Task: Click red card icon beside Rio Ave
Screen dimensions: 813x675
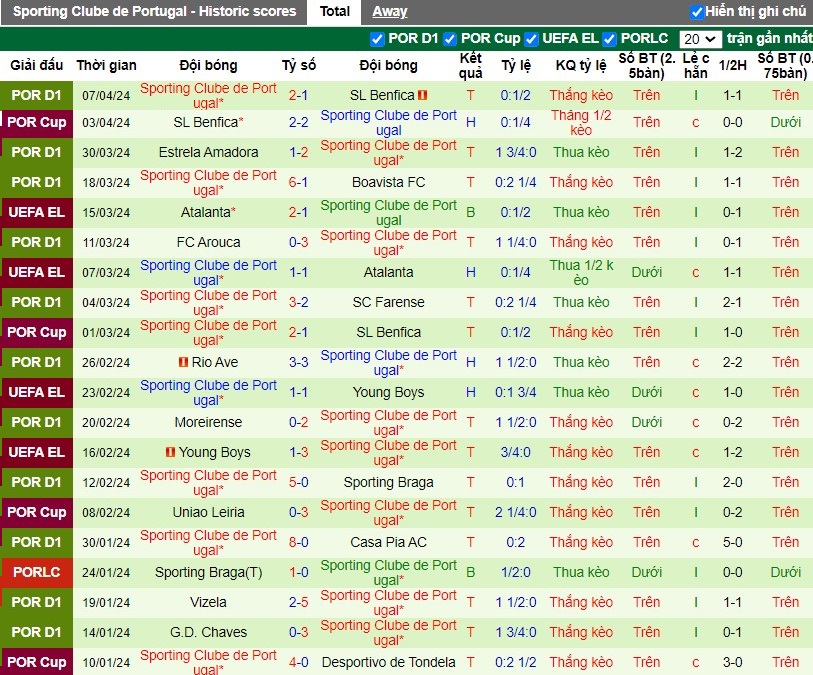Action: pyautogui.click(x=183, y=362)
